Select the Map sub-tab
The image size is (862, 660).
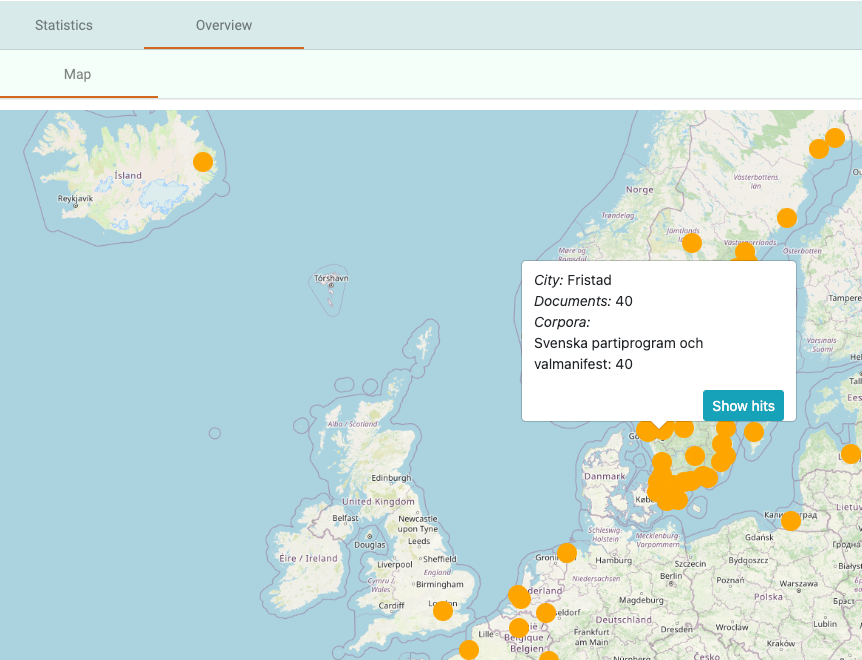click(78, 74)
